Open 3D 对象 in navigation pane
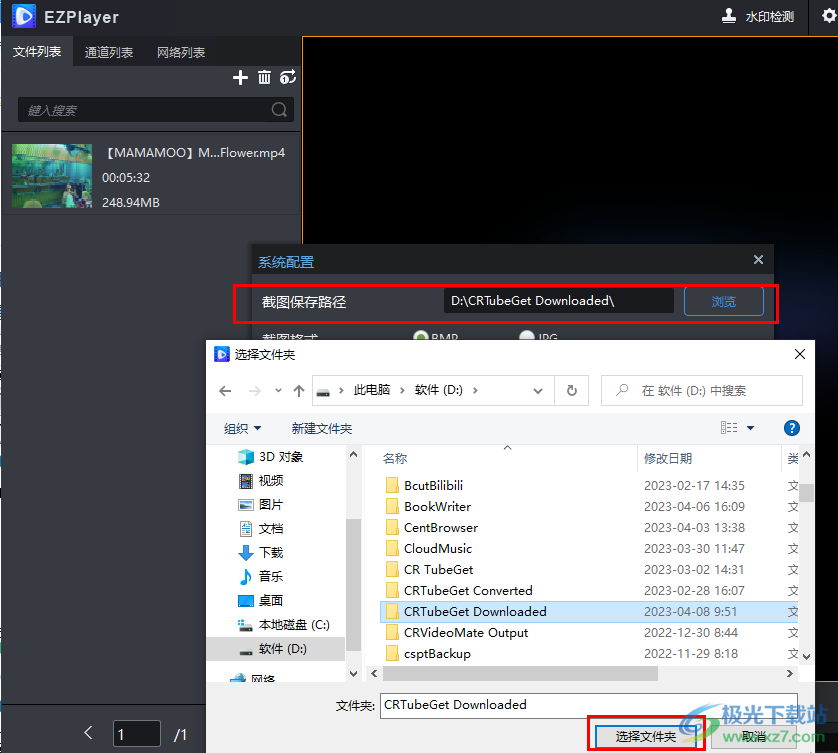 (x=271, y=457)
